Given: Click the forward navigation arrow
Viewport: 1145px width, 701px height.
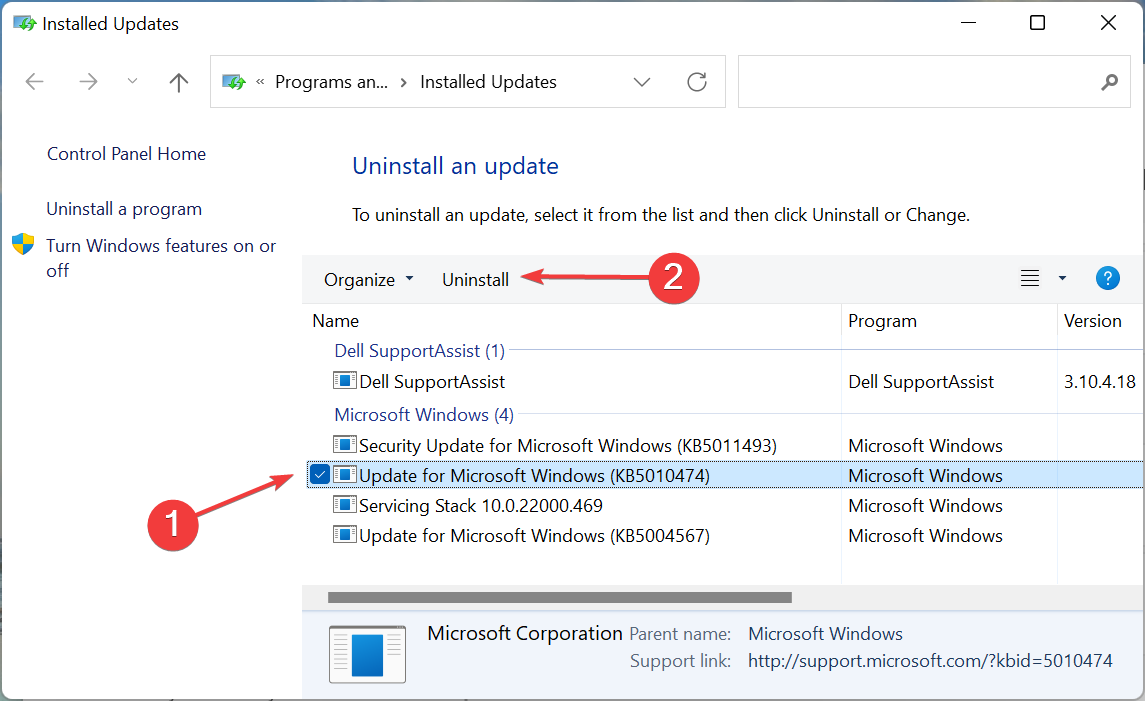Looking at the screenshot, I should 88,82.
